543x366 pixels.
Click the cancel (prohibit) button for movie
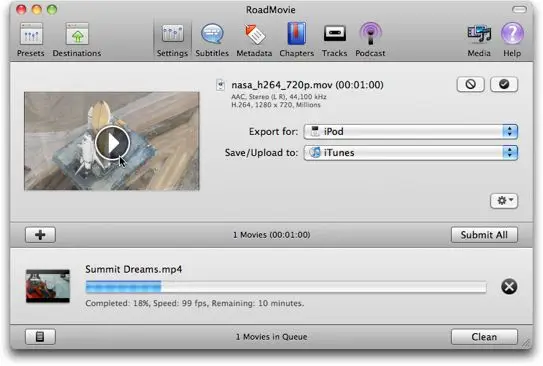(x=470, y=84)
